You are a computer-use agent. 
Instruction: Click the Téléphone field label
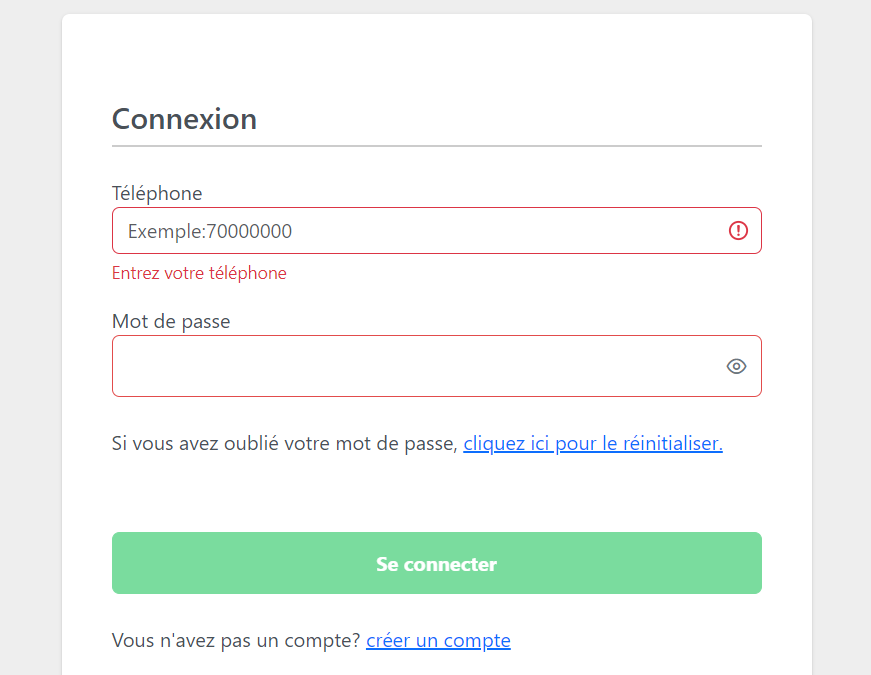157,193
